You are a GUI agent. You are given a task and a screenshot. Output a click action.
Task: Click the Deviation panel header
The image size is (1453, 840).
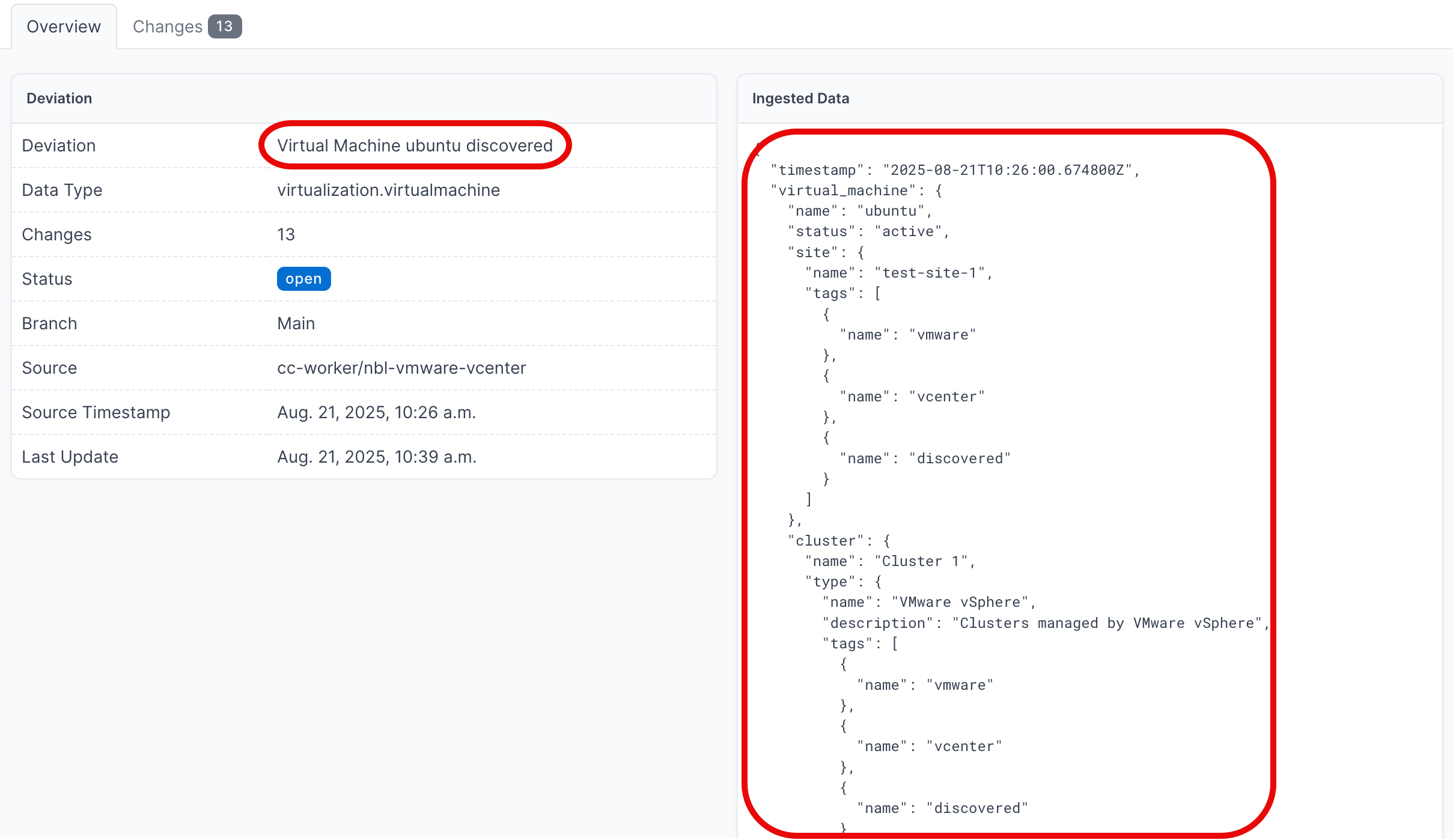point(59,99)
